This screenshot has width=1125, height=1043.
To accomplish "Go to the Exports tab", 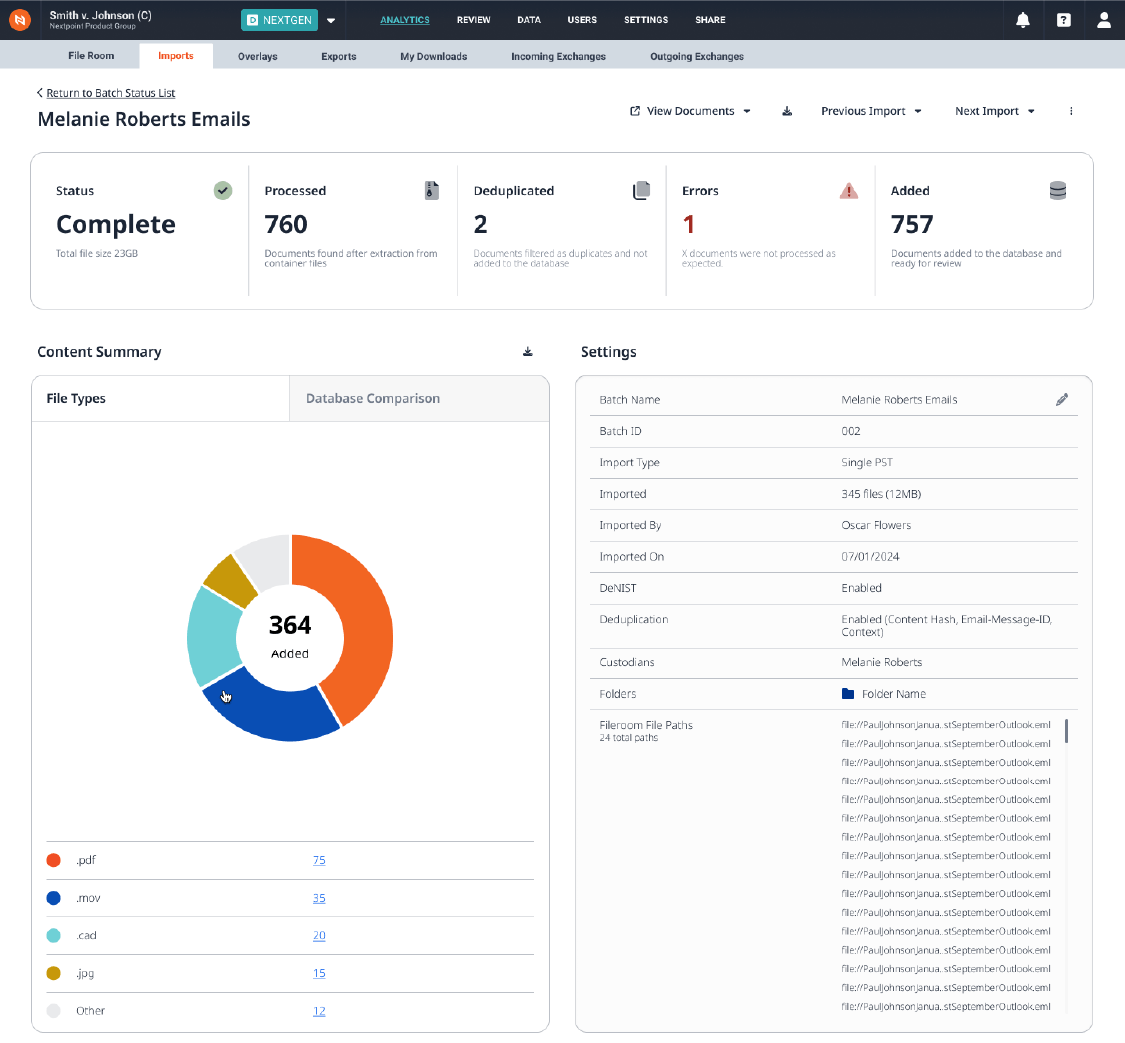I will click(339, 56).
